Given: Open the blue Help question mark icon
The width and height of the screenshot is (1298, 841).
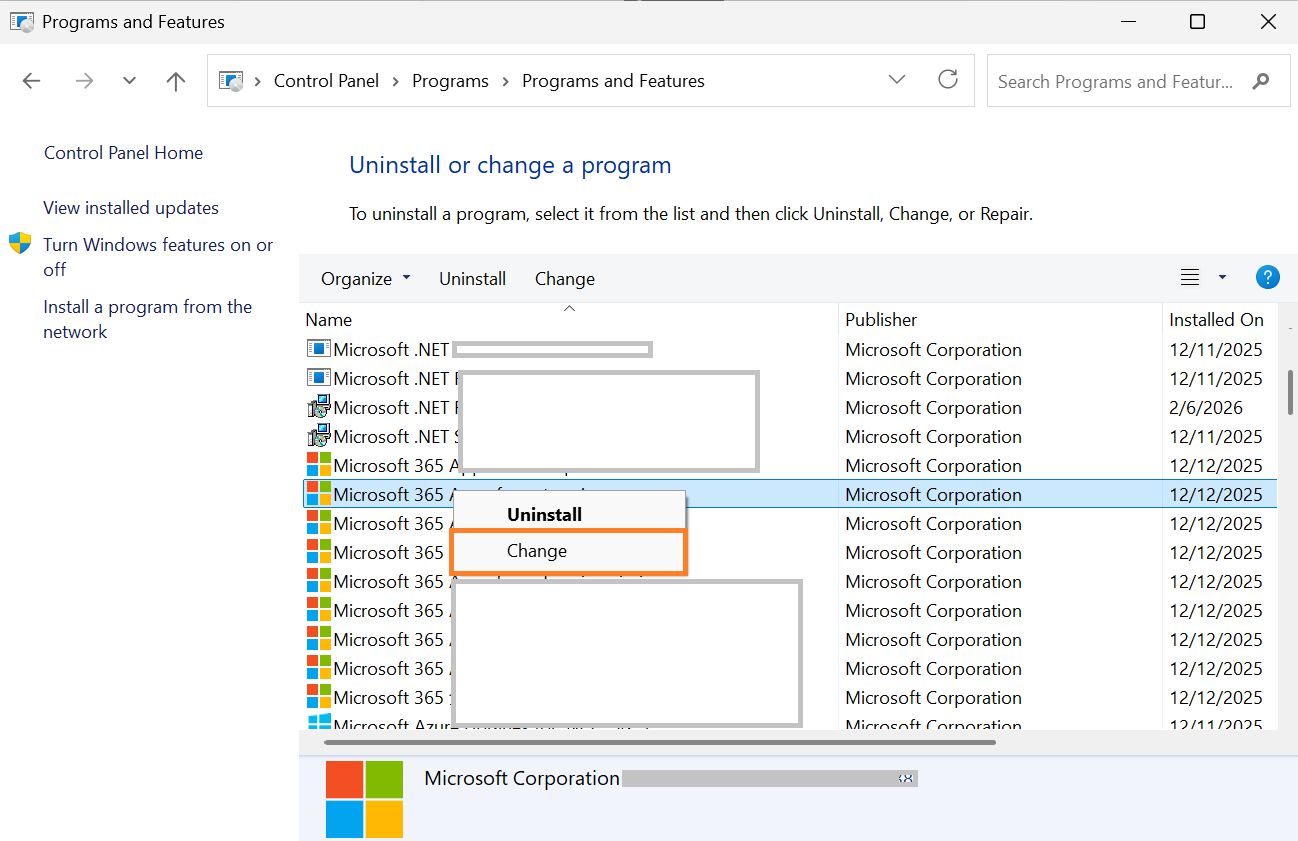Looking at the screenshot, I should coord(1267,278).
